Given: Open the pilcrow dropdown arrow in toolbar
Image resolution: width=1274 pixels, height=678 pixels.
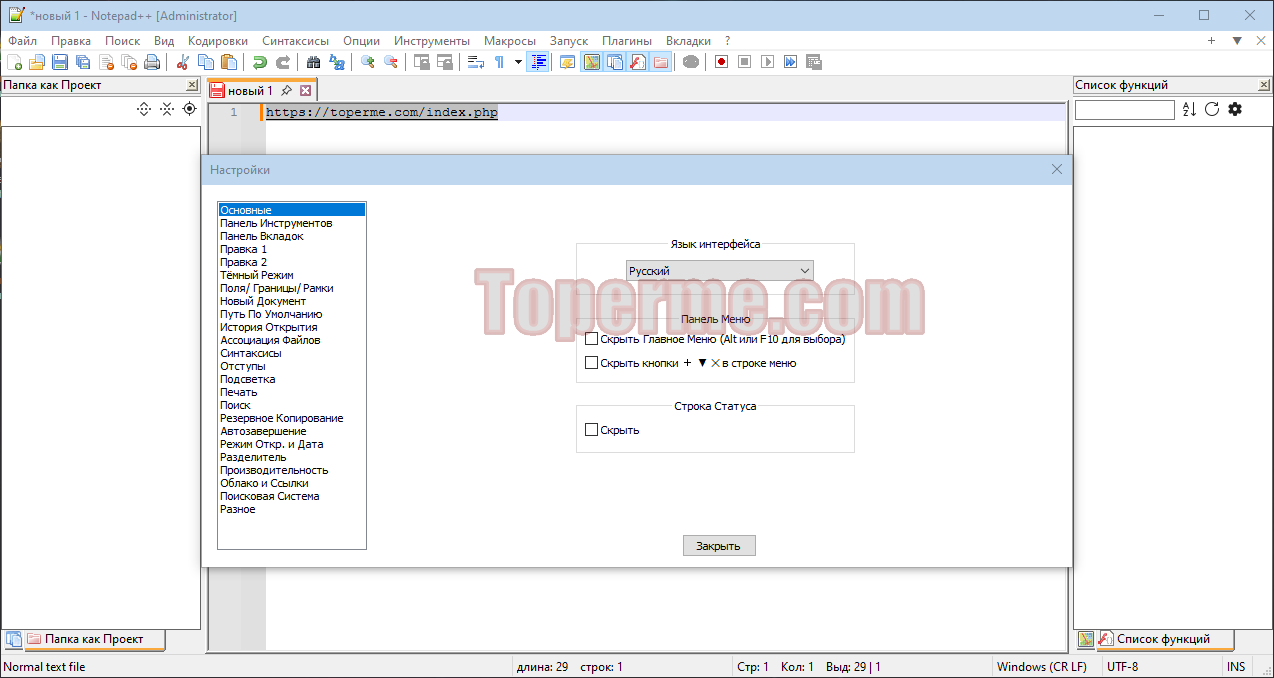Looking at the screenshot, I should 518,62.
